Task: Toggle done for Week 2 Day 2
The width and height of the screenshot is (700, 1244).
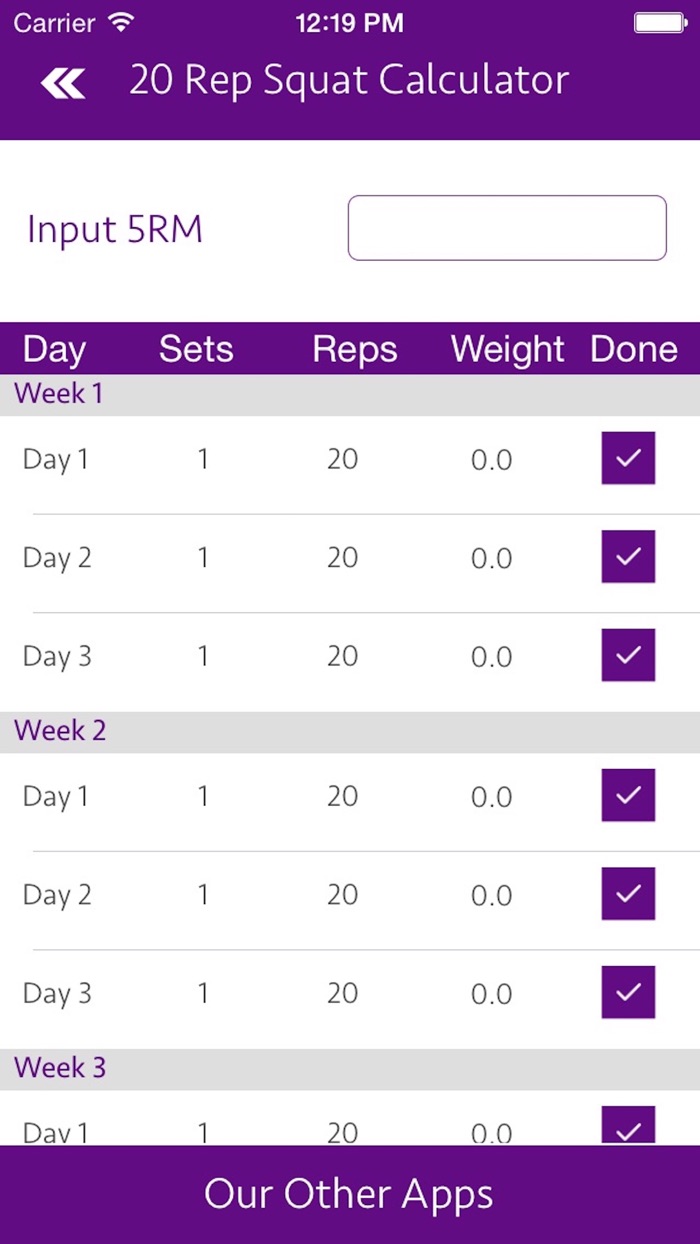Action: pos(627,894)
